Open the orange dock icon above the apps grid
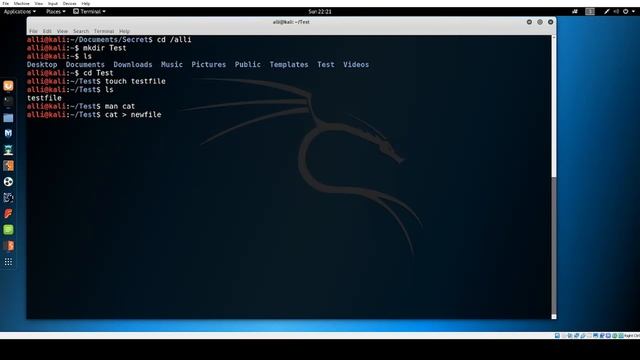The height and width of the screenshot is (360, 640). coord(8,246)
